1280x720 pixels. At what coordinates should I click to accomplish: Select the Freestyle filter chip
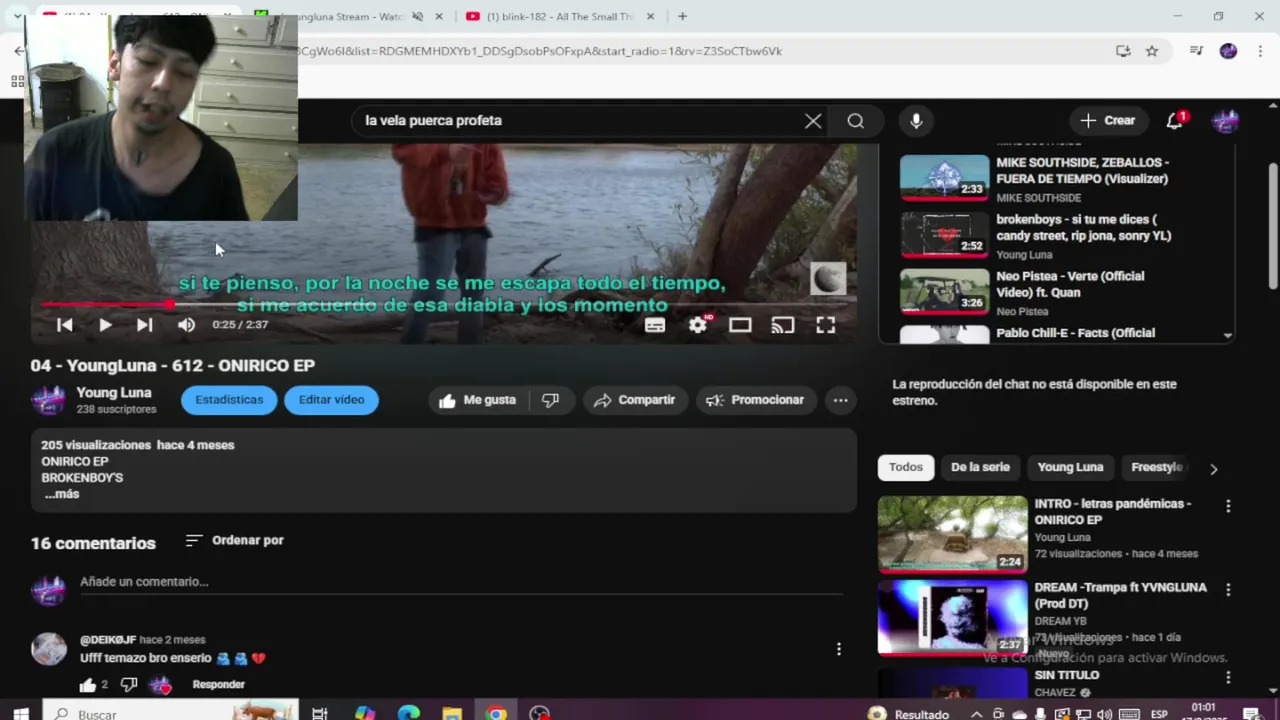(x=1157, y=467)
